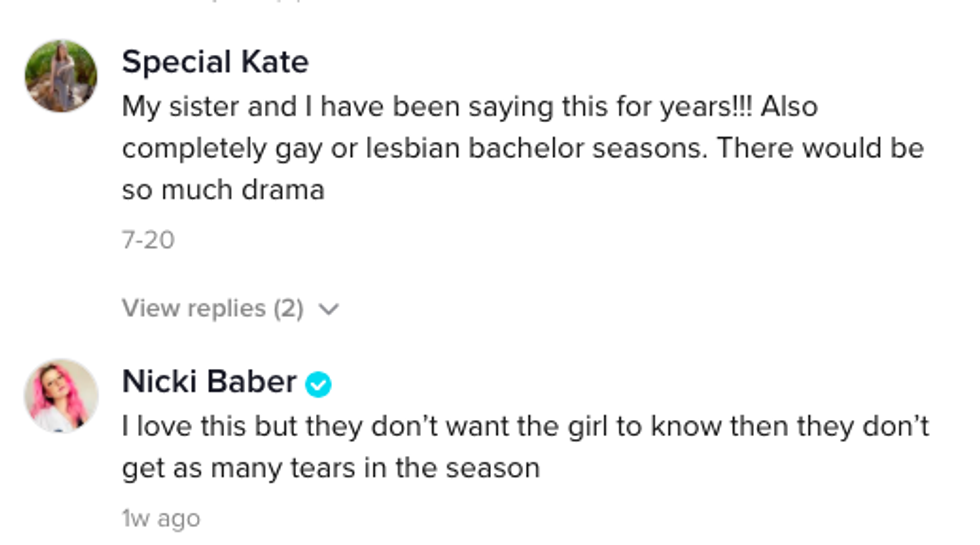The height and width of the screenshot is (545, 980).
Task: Open Nicki Baber's pink-haired avatar
Action: tap(61, 396)
